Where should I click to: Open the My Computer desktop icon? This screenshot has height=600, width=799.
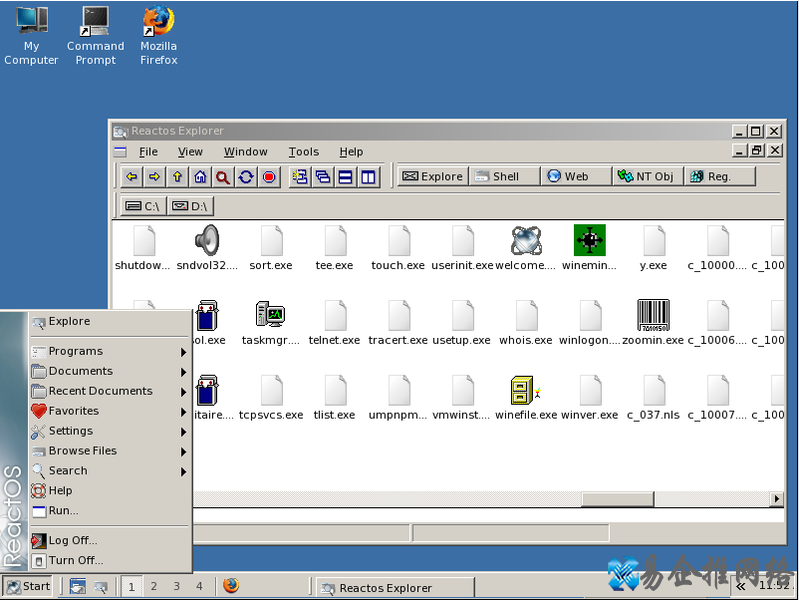(x=31, y=35)
